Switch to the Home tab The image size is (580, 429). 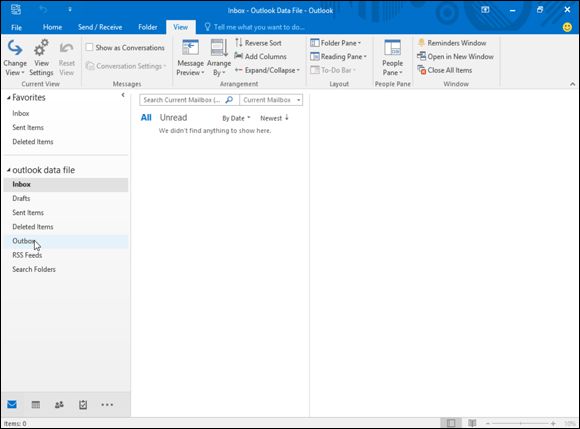(x=52, y=27)
